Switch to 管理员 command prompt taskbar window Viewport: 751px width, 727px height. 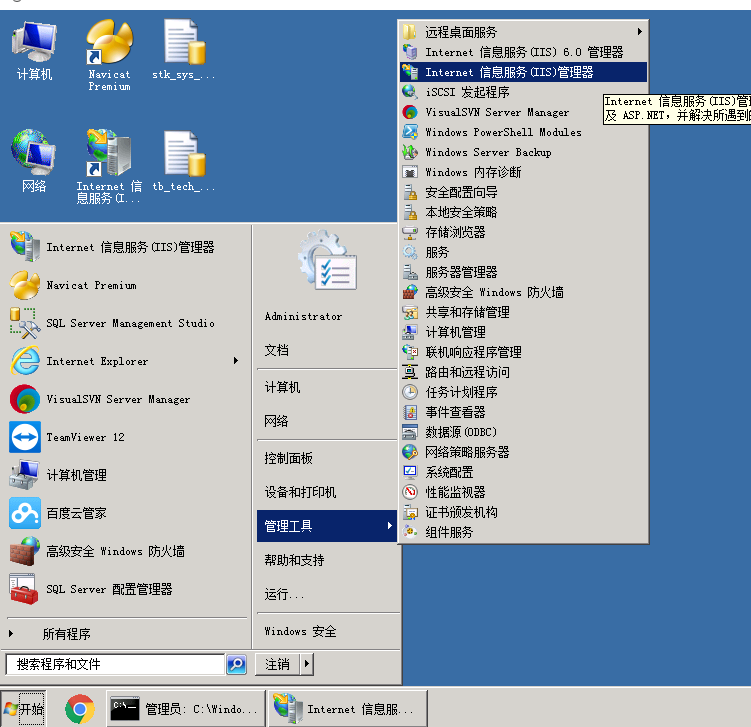(185, 709)
